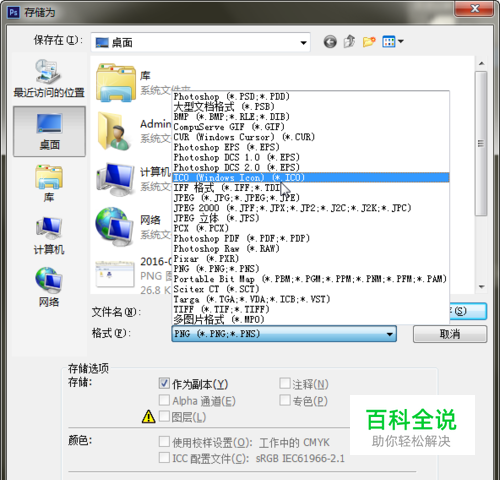
Task: Choose Photoshop DCS 2.0 format
Action: [x=311, y=167]
